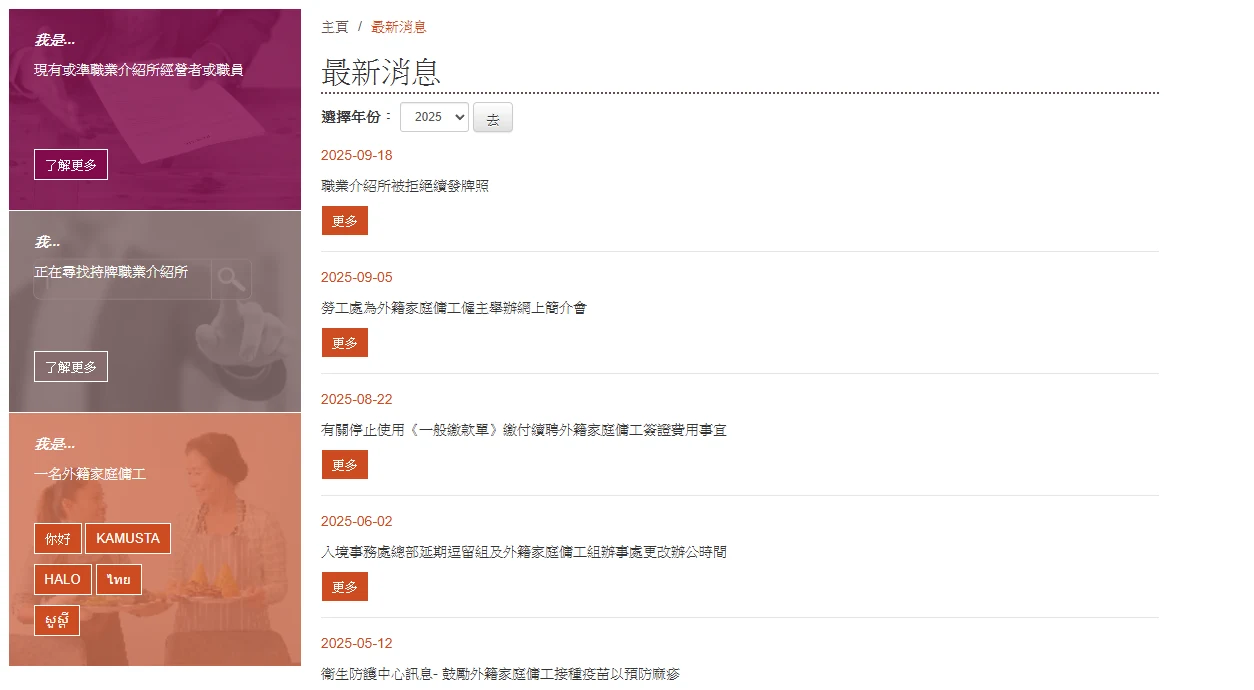The image size is (1254, 690).
Task: Select the Khmer language button សួស្តី
Action: coord(57,621)
